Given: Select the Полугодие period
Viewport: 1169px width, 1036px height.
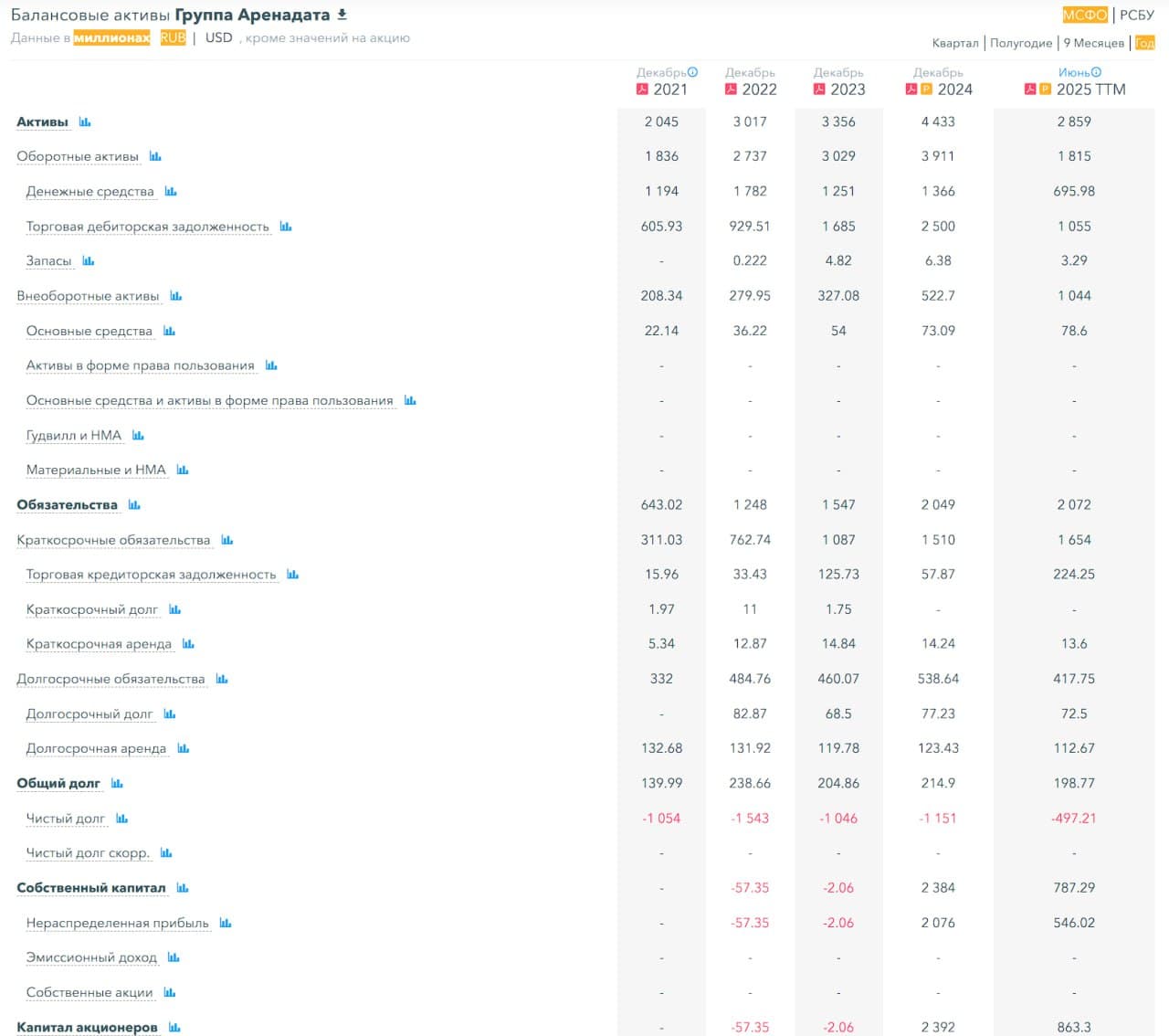Looking at the screenshot, I should point(1020,43).
